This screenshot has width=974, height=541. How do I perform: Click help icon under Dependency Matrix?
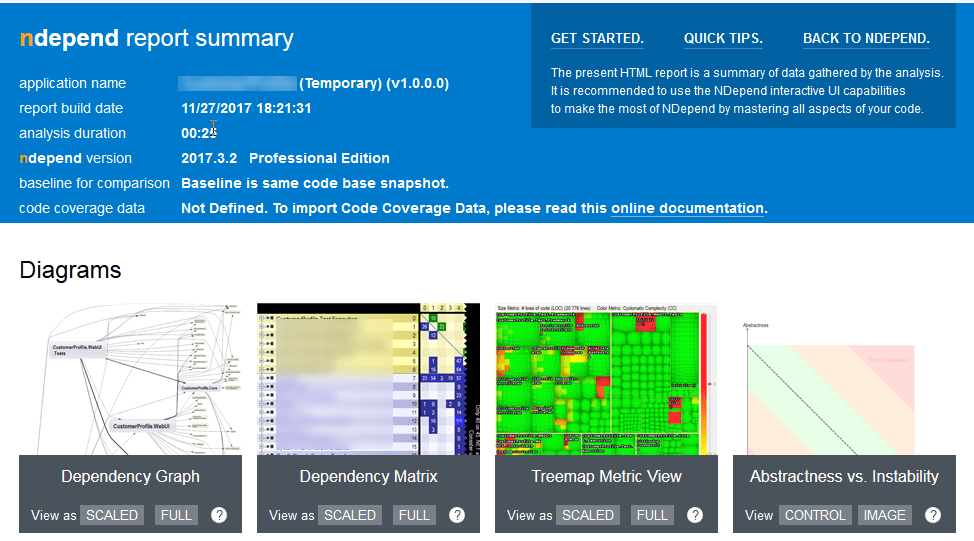pyautogui.click(x=457, y=515)
